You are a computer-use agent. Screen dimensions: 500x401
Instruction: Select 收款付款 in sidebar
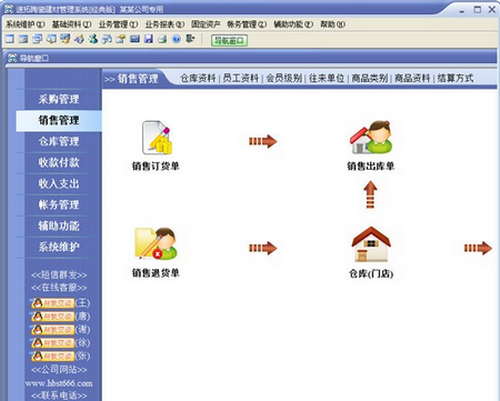tap(59, 163)
